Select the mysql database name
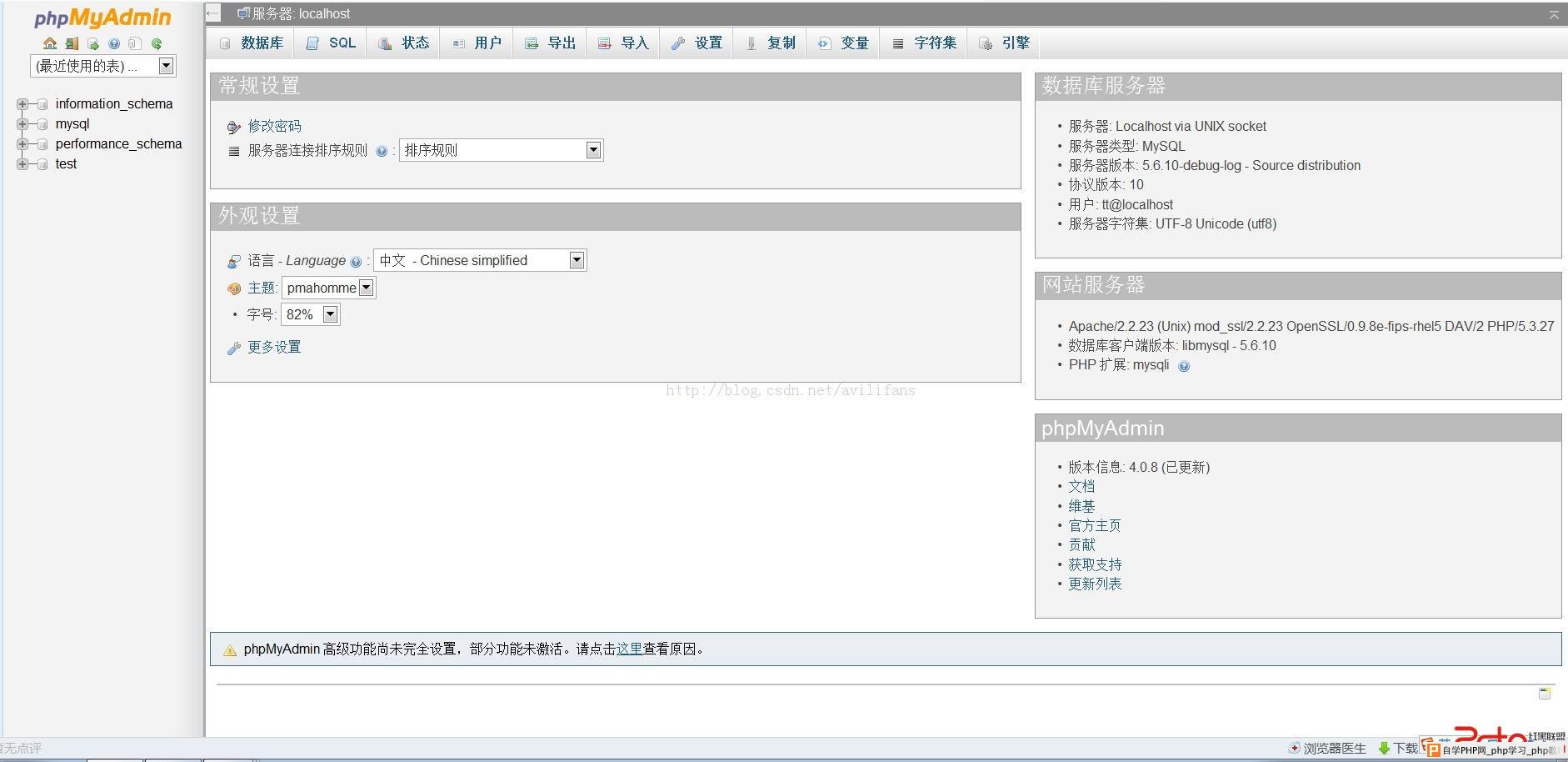This screenshot has width=1568, height=762. pos(72,124)
